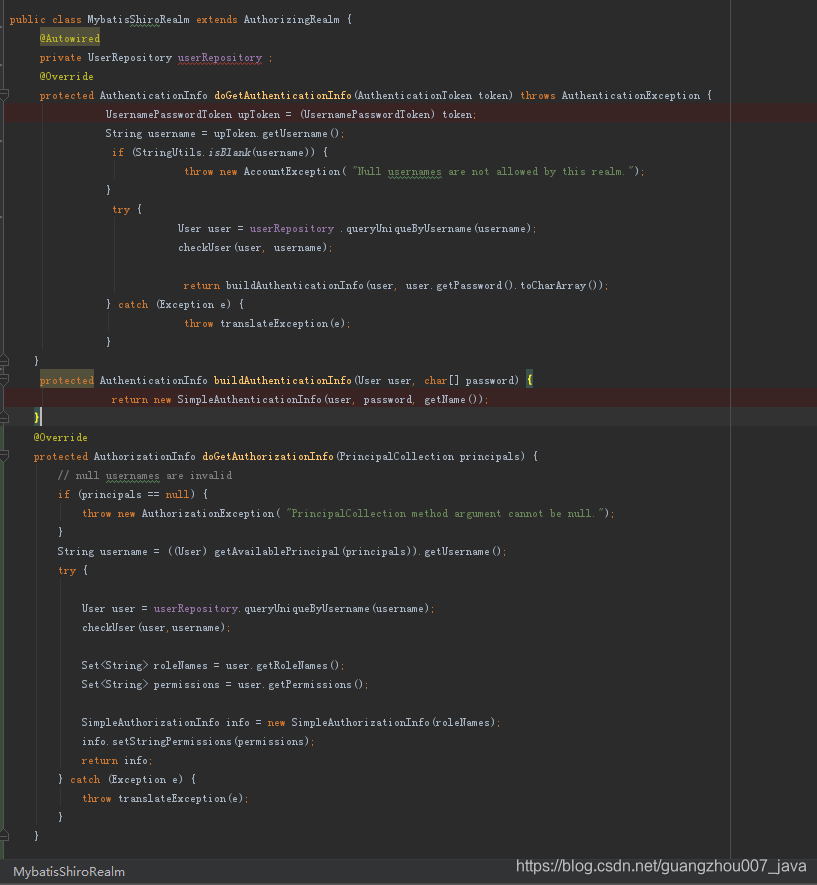This screenshot has height=885, width=817.
Task: Click the upToken variable declaration
Action: coord(259,115)
